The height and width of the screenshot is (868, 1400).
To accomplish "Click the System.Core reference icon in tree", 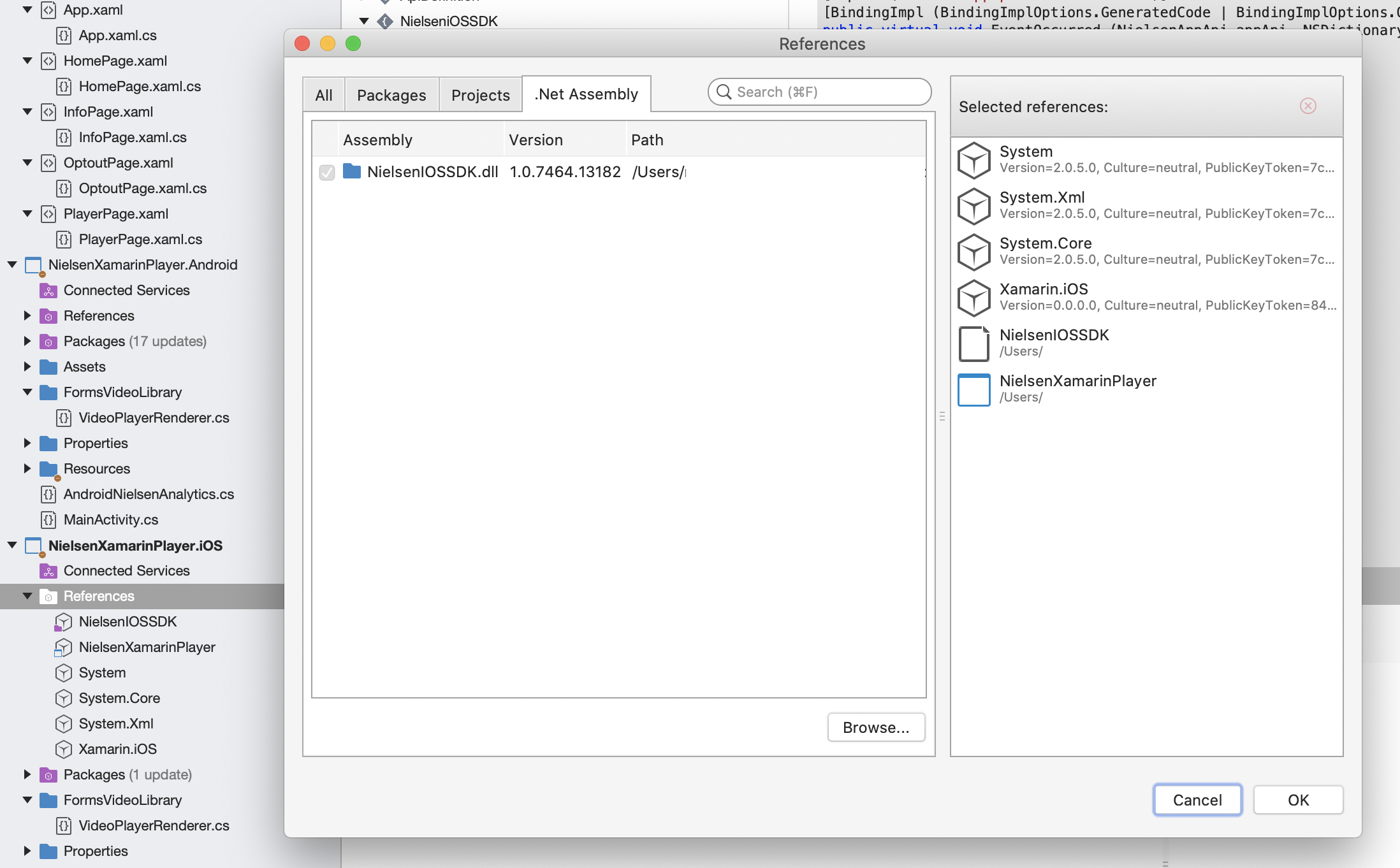I will tap(64, 698).
